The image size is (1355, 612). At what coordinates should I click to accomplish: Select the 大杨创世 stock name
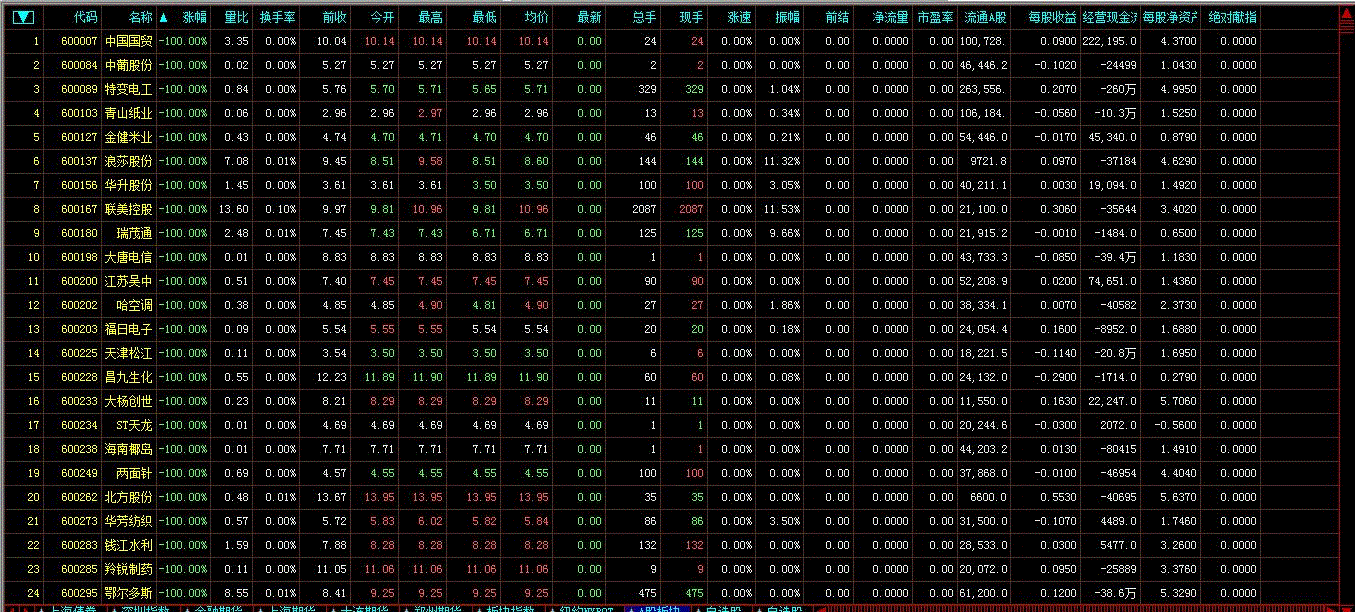pos(129,401)
